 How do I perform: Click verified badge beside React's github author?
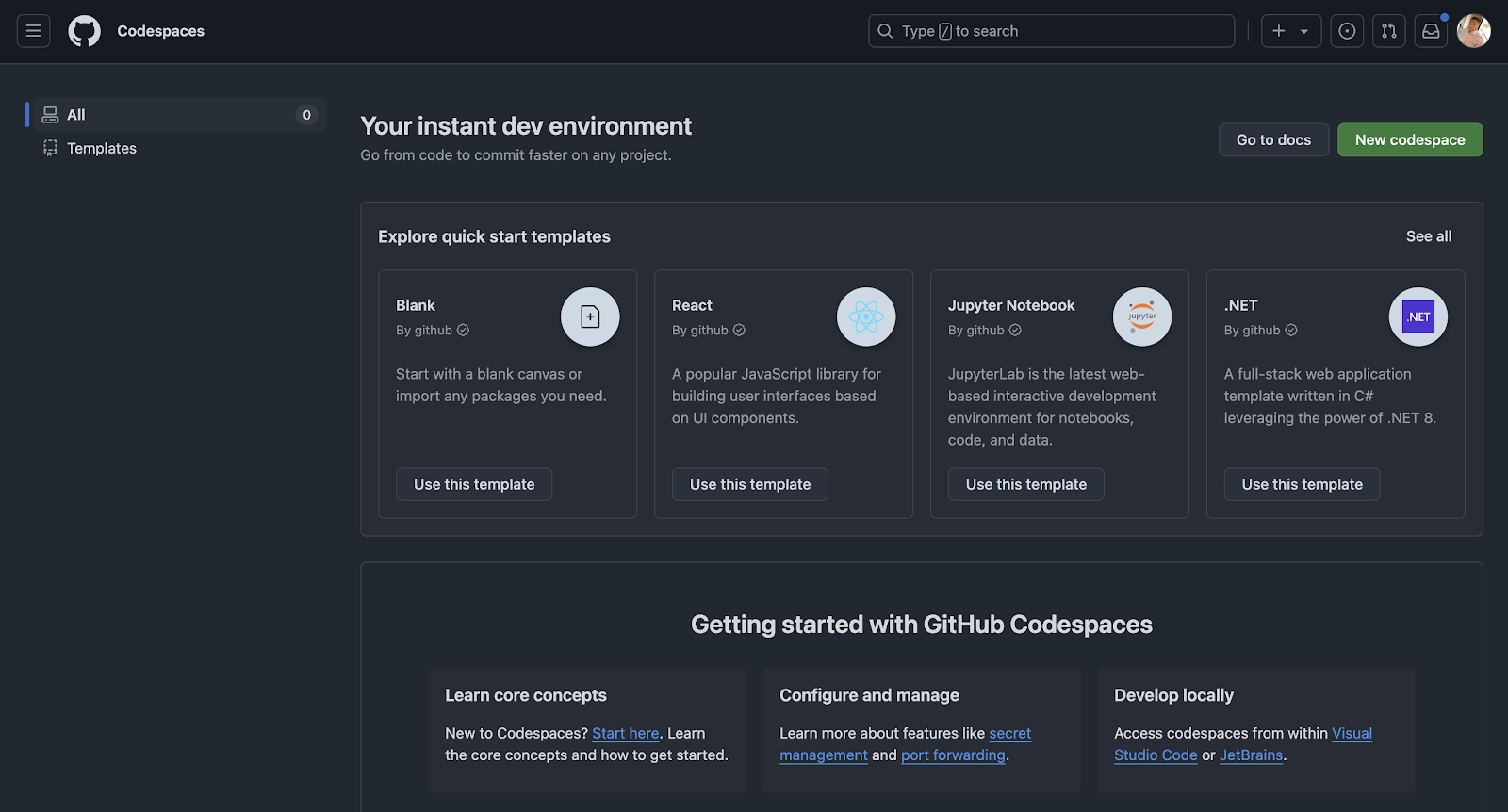tap(739, 330)
